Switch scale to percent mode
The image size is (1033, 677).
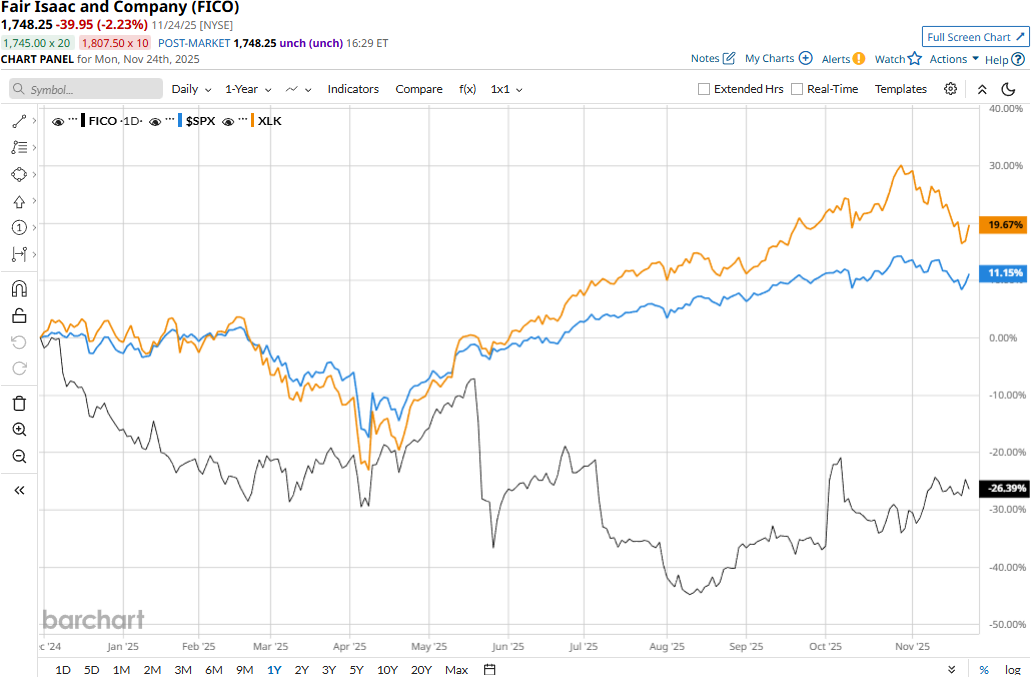(984, 670)
